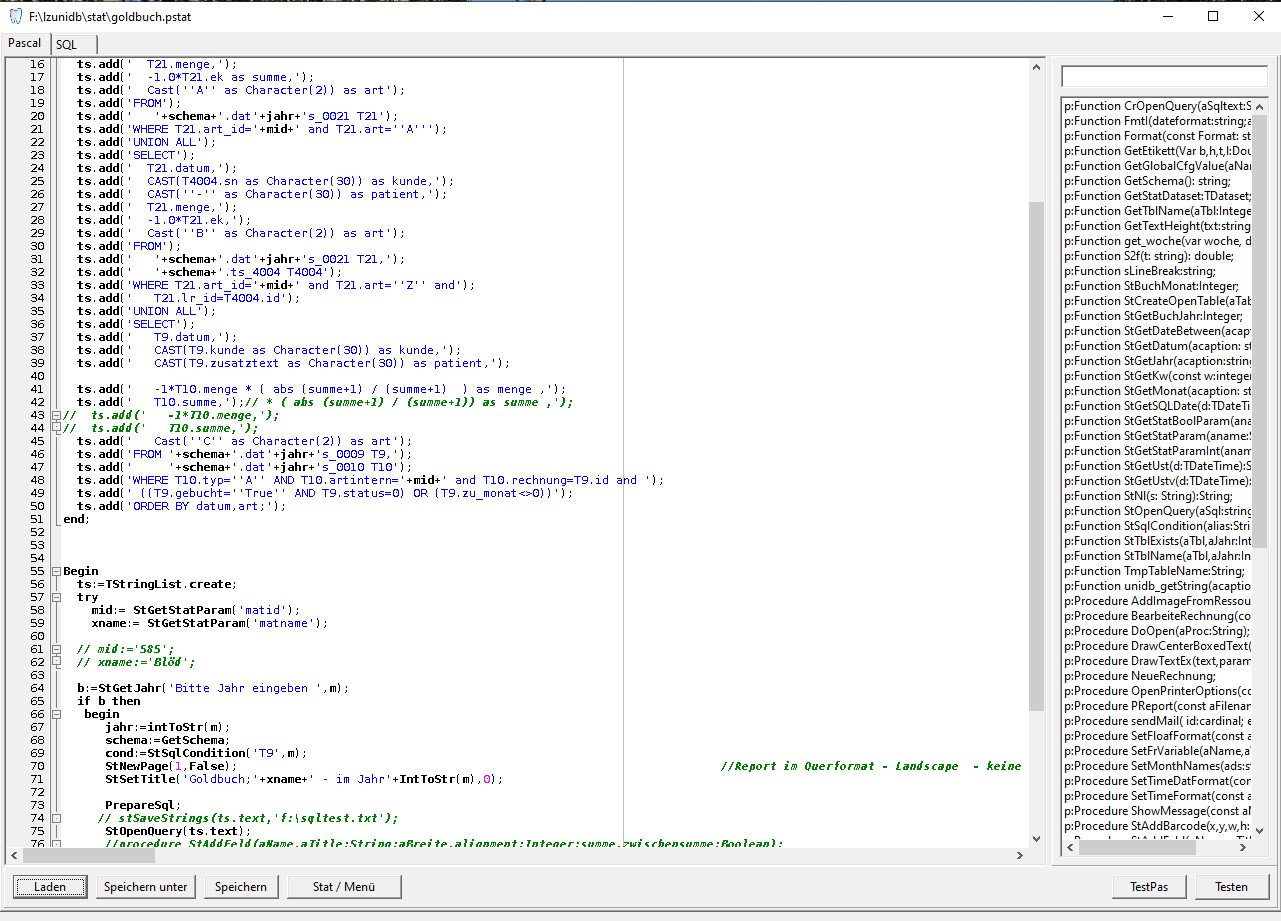Open the Stat / Menü button
The height and width of the screenshot is (921, 1281).
(345, 886)
